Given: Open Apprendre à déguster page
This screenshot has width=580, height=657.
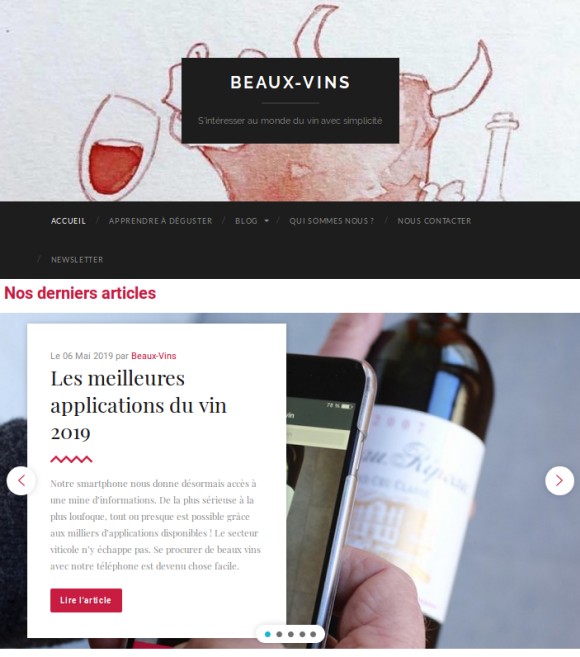Looking at the screenshot, I should 161,221.
